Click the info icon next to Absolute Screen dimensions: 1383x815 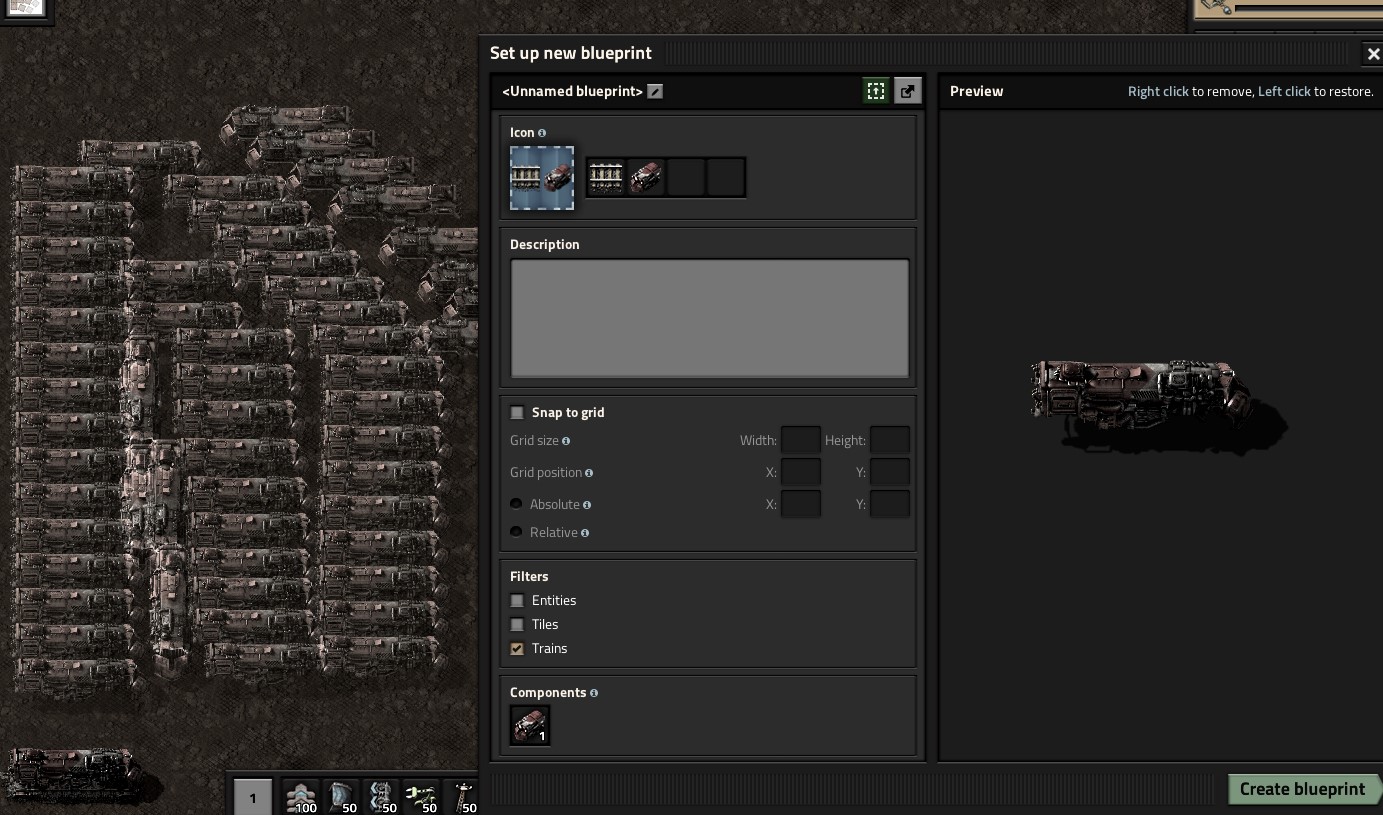[x=587, y=505]
